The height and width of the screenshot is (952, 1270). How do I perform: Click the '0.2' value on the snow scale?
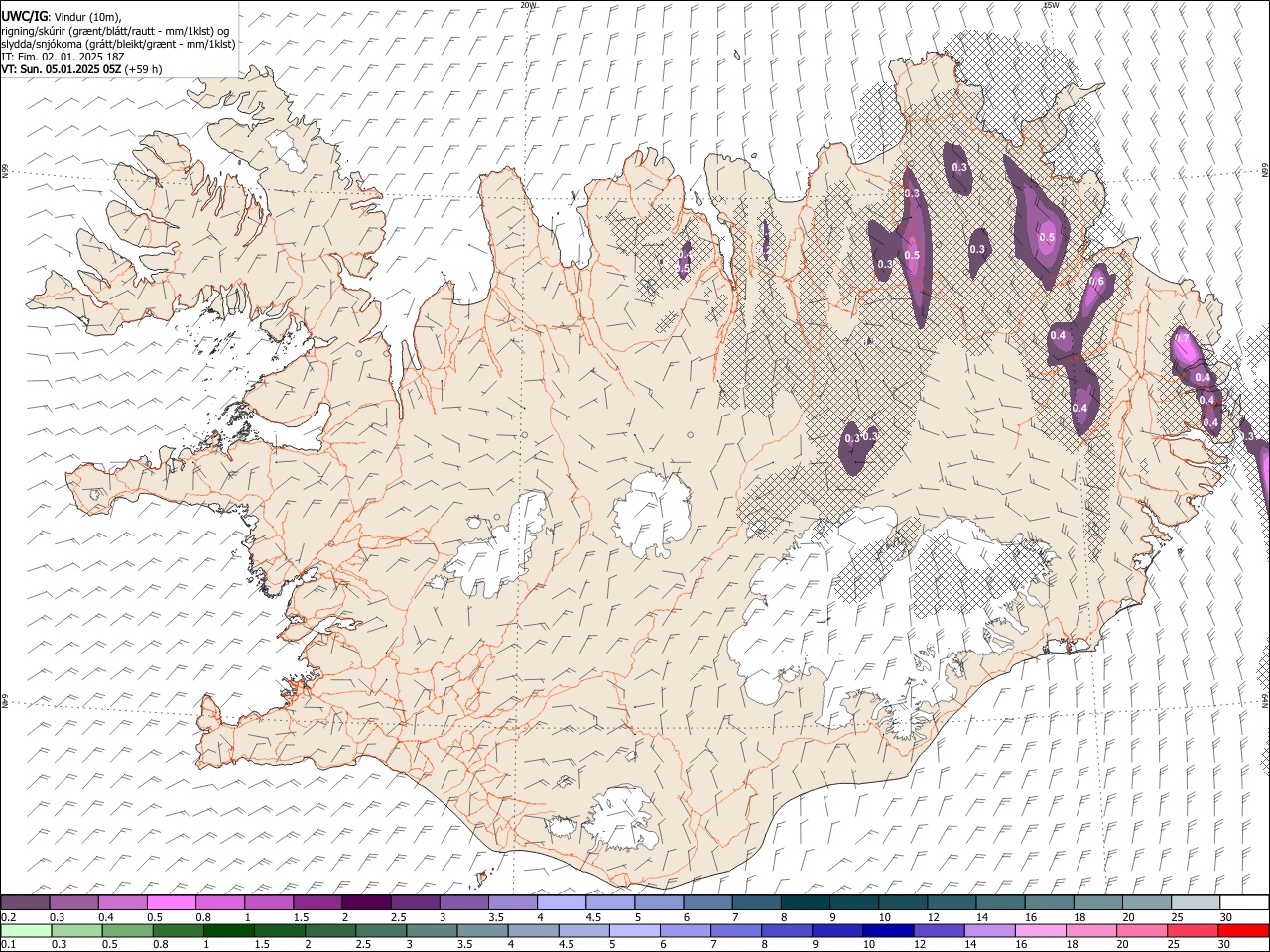pos(9,917)
